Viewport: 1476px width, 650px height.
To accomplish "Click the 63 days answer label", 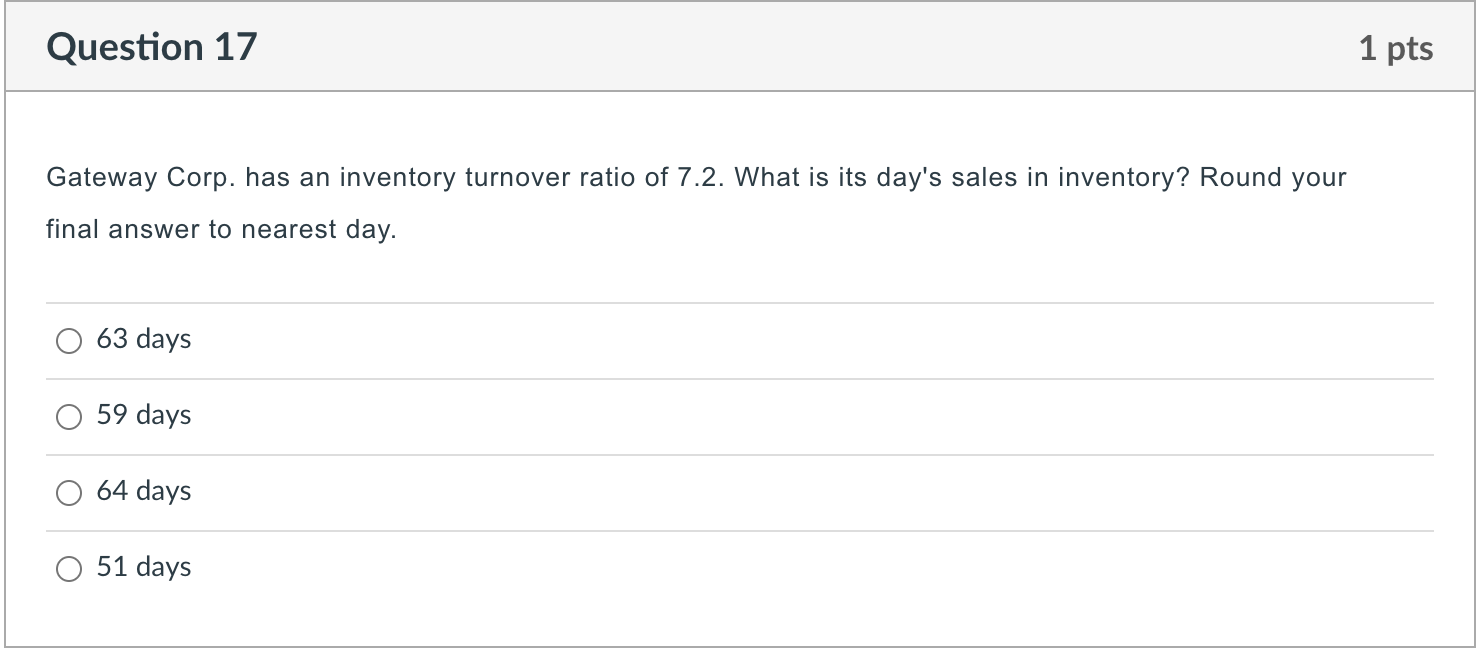I will pyautogui.click(x=144, y=339).
